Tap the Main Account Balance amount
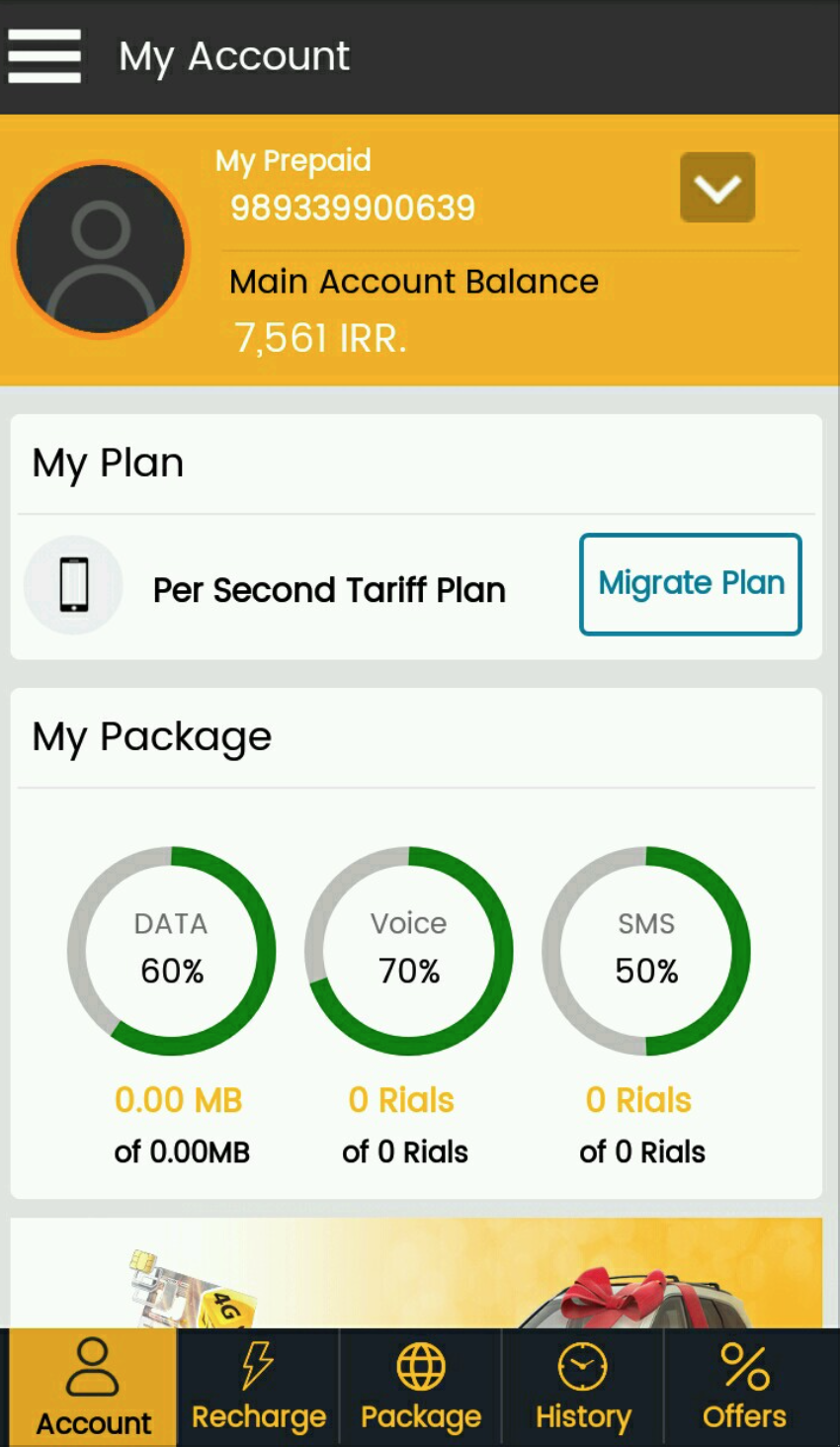This screenshot has height=1447, width=840. tap(320, 338)
